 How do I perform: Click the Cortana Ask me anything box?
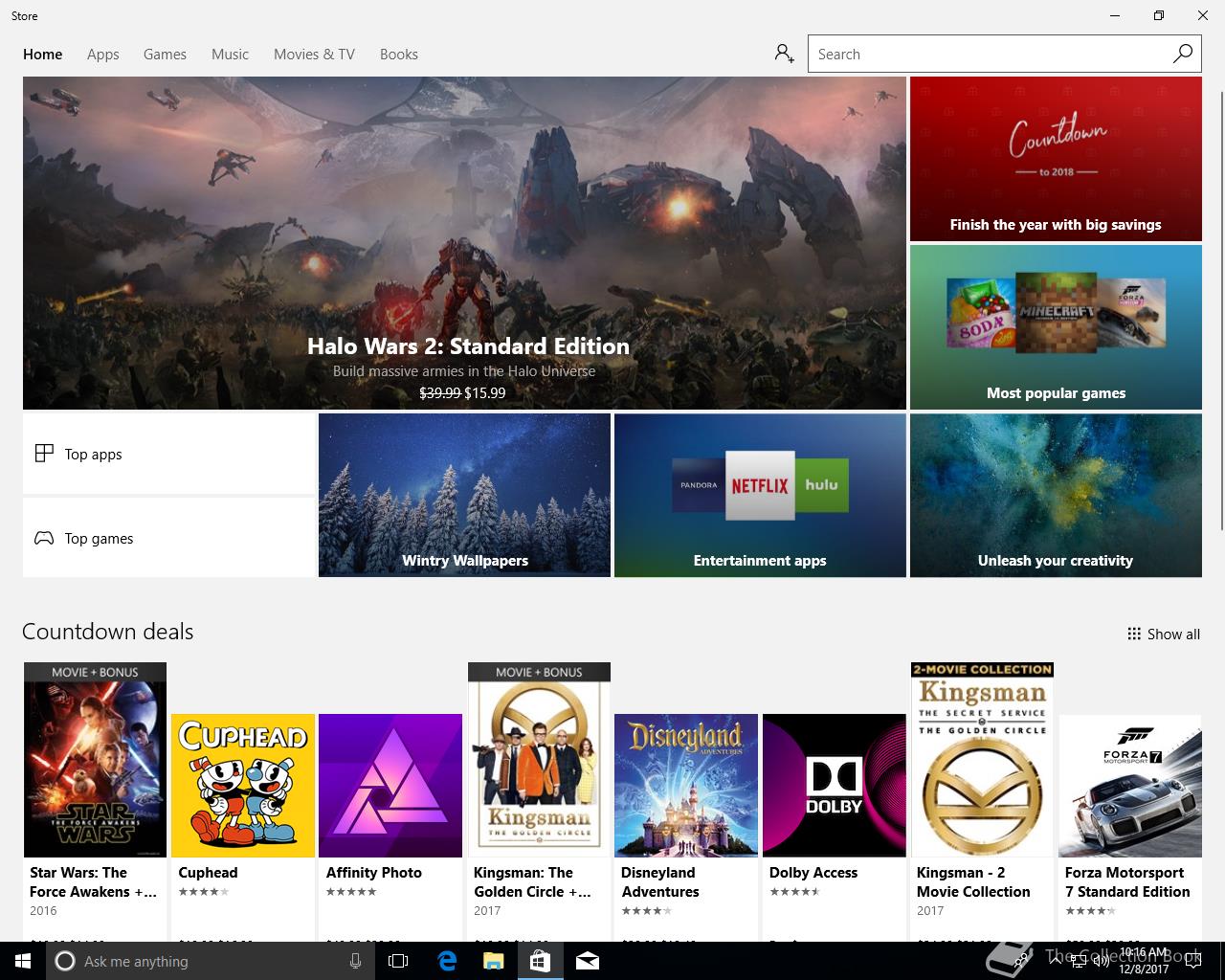coord(211,961)
